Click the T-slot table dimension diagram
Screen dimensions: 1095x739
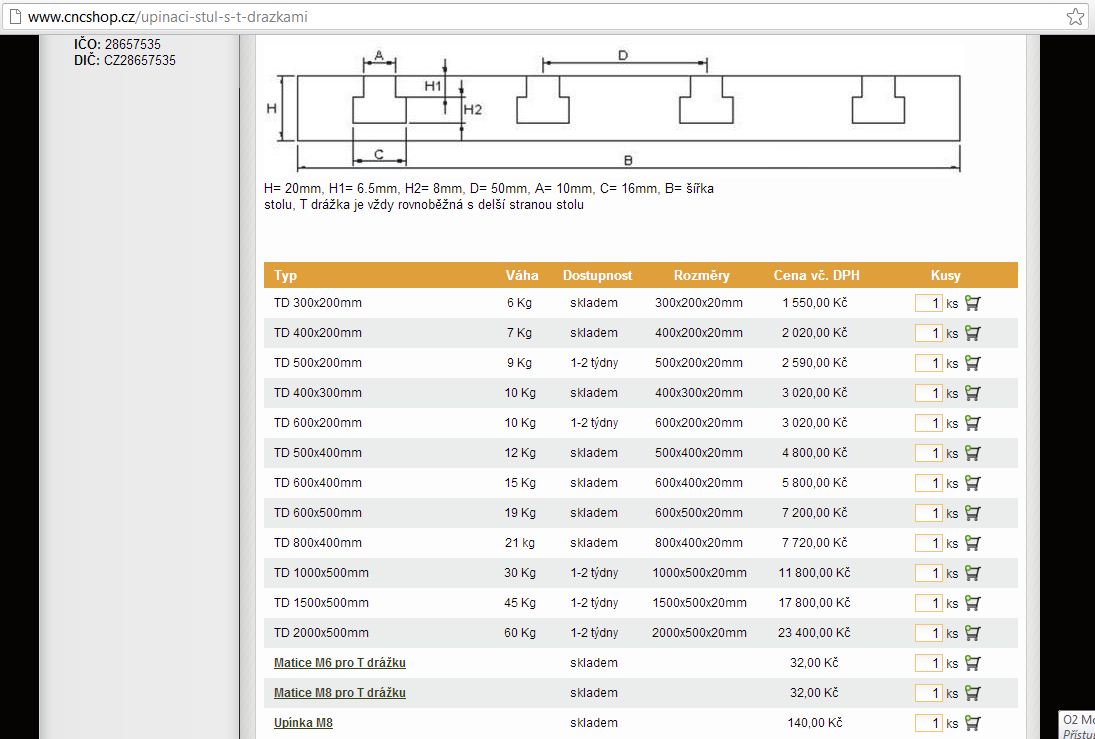click(x=615, y=110)
